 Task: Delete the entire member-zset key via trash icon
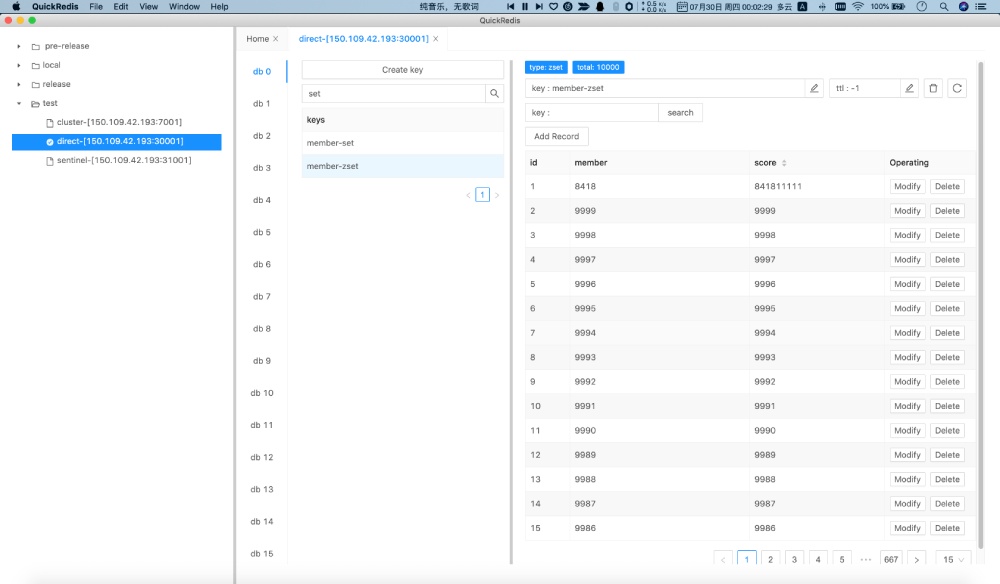(x=933, y=88)
